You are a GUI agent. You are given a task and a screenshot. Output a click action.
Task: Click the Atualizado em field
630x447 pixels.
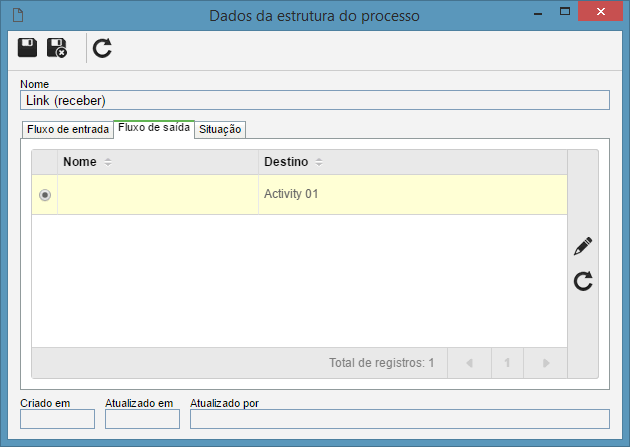[x=142, y=419]
